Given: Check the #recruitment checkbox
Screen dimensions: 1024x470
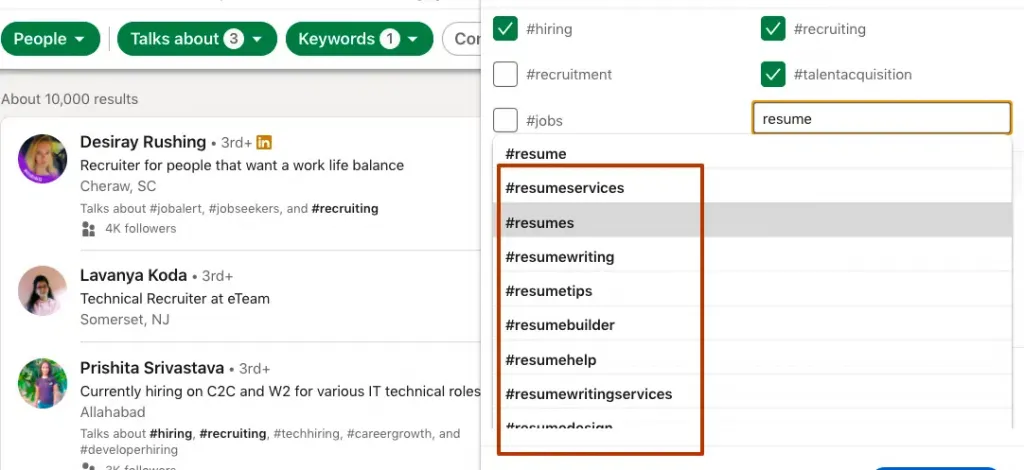Looking at the screenshot, I should 505,74.
